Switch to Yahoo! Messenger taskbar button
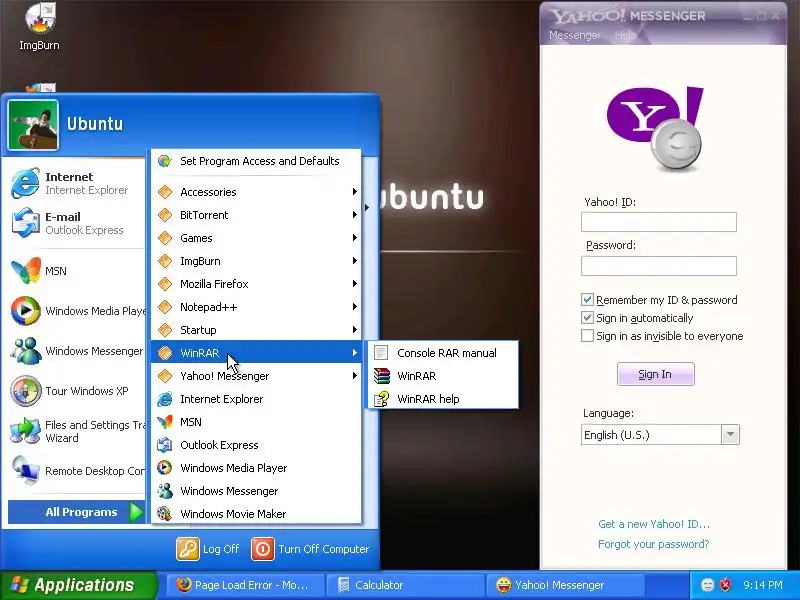Viewport: 800px width, 600px height. point(565,585)
